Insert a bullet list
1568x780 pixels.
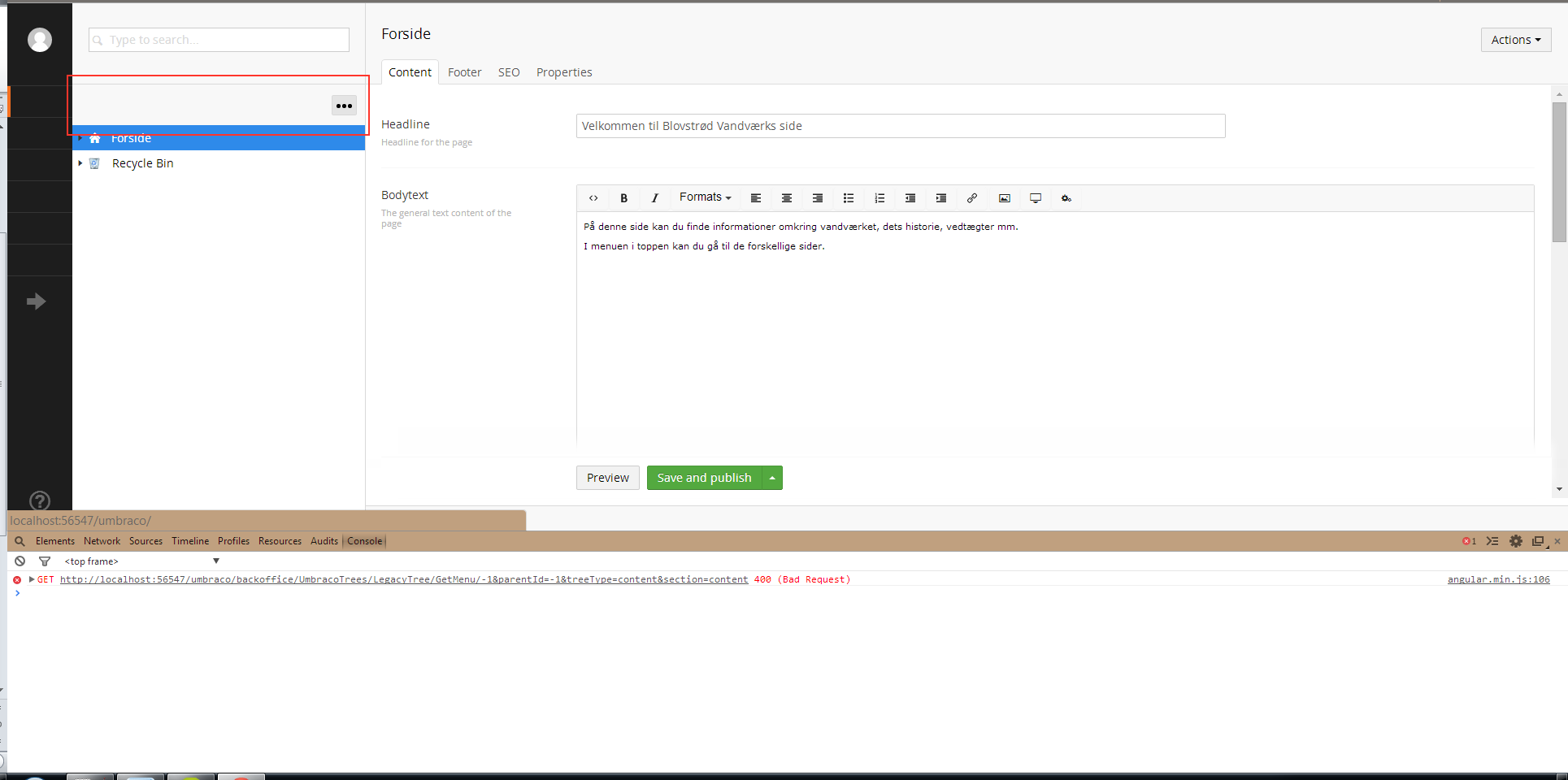[849, 198]
